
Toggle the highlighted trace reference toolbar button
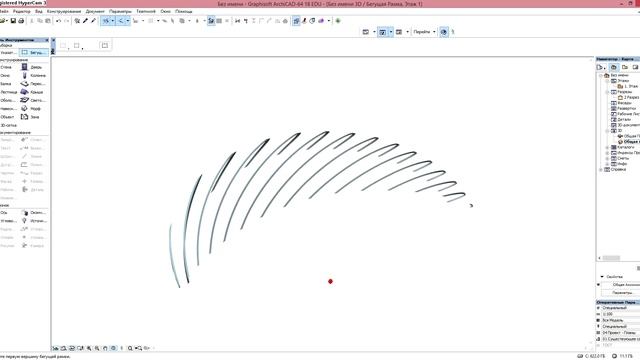(x=211, y=21)
